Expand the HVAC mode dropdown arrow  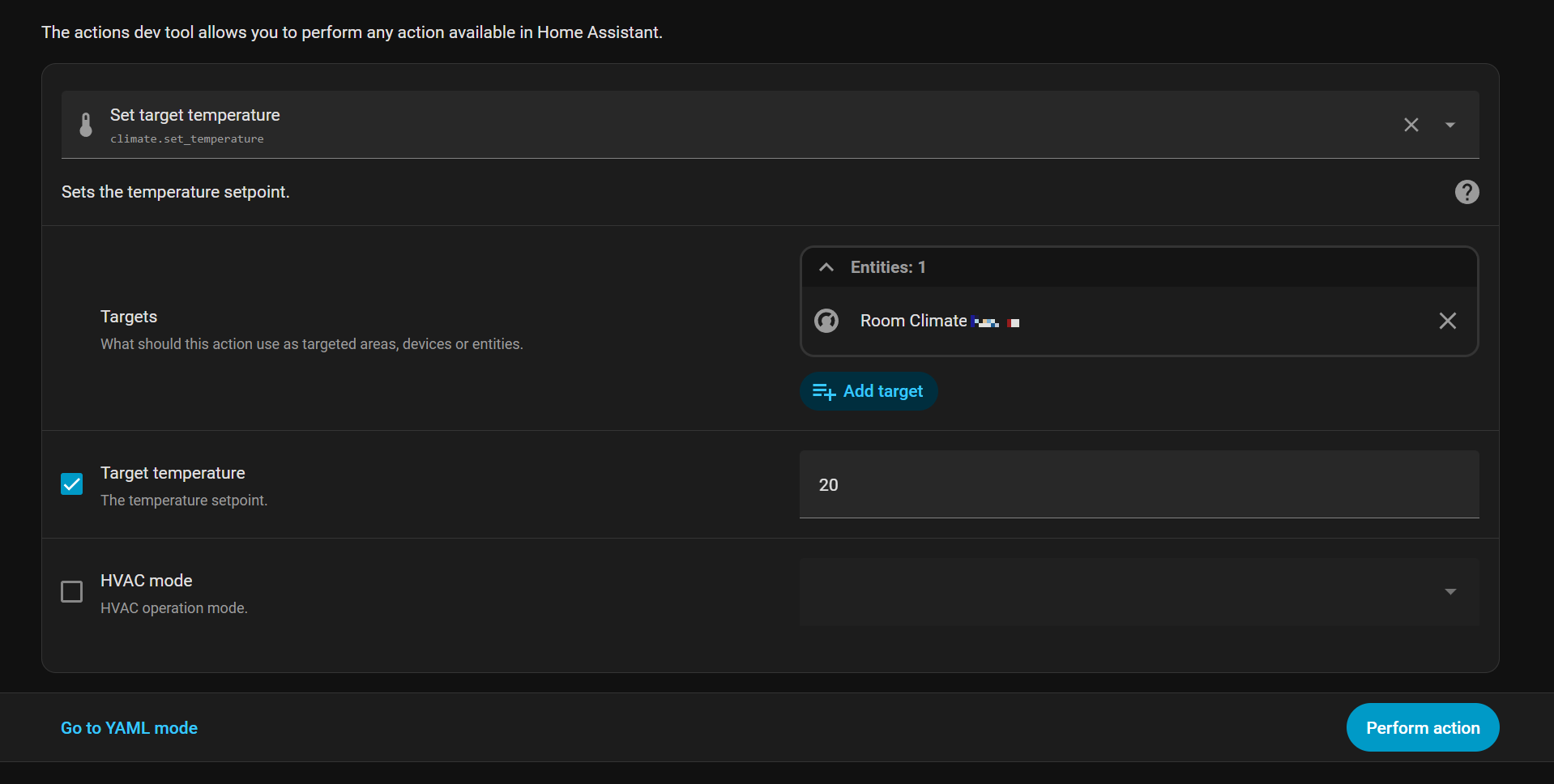pyautogui.click(x=1449, y=592)
